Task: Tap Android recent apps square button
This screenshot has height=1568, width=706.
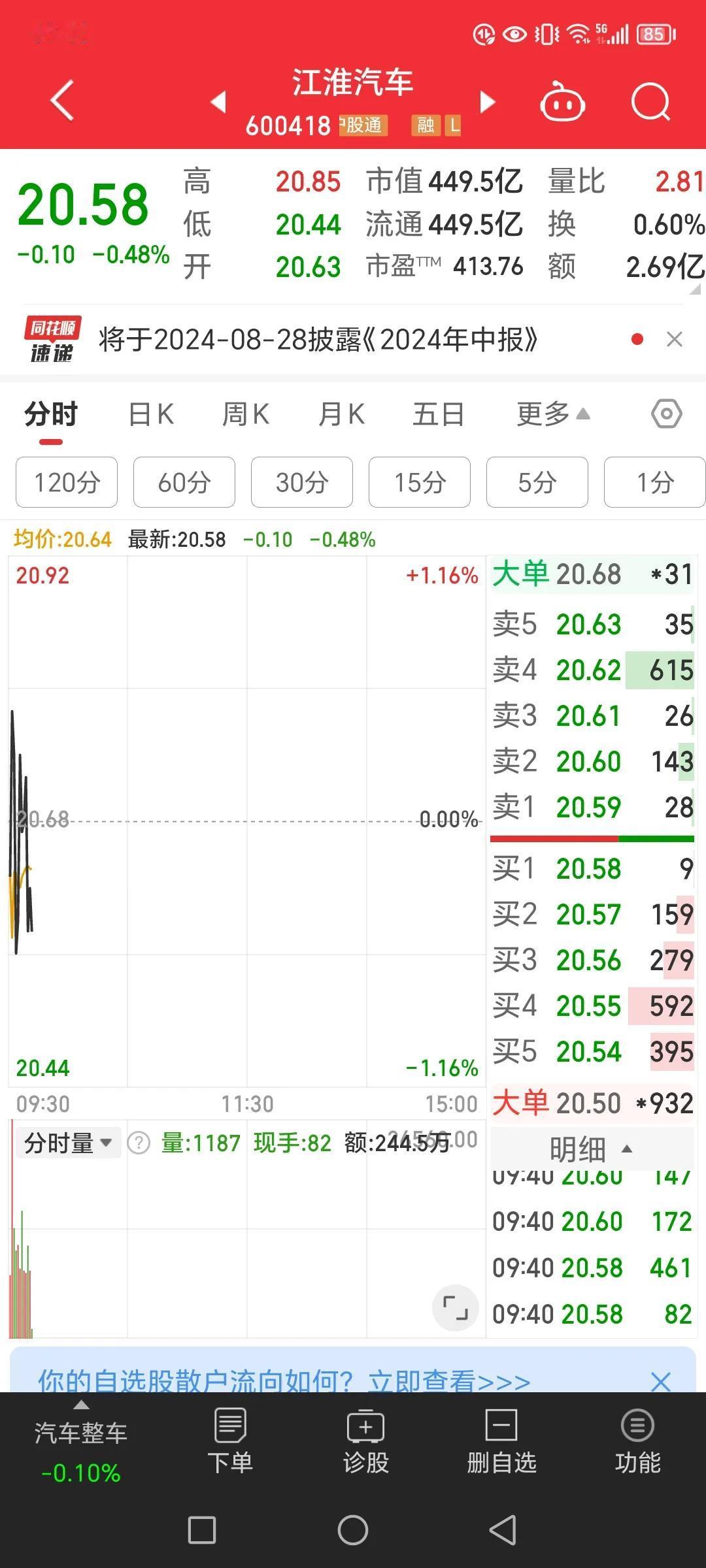Action: coord(202,1530)
